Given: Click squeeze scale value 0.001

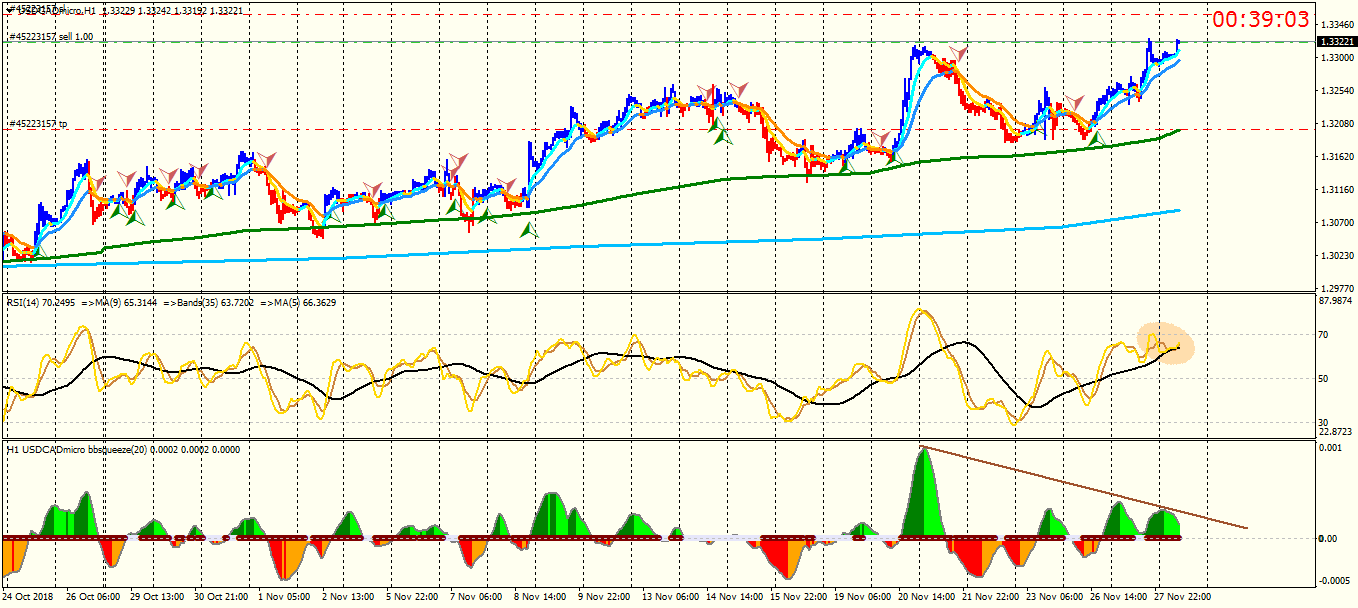Looking at the screenshot, I should pyautogui.click(x=1332, y=448).
